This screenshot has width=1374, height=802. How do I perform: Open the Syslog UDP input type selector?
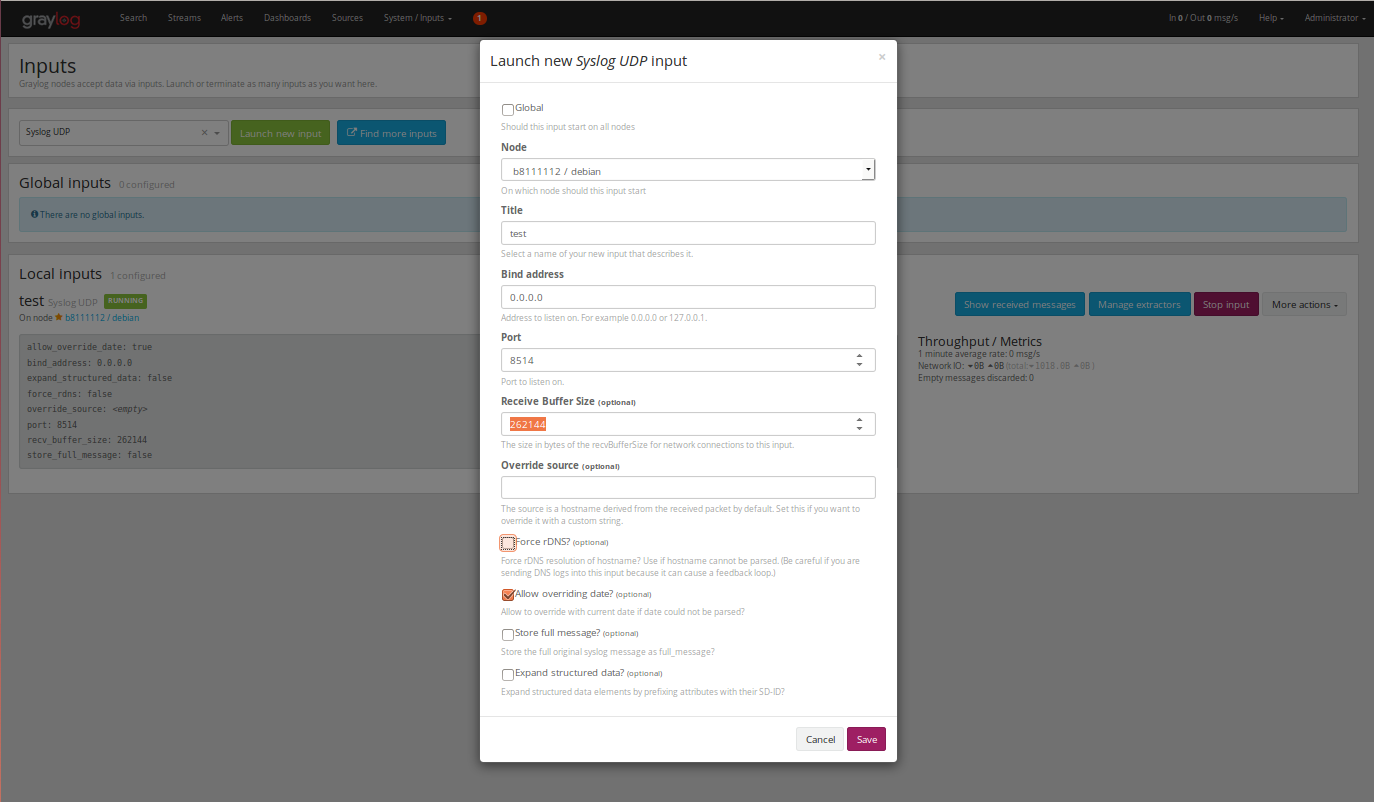point(123,132)
